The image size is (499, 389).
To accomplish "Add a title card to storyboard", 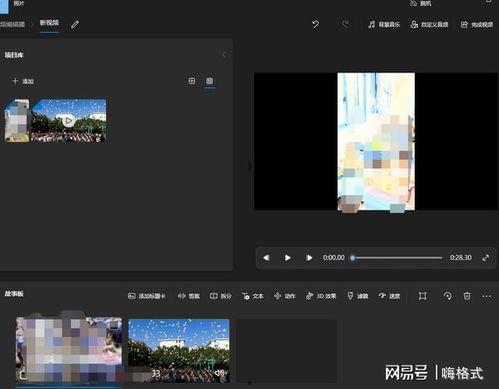I will coord(147,296).
